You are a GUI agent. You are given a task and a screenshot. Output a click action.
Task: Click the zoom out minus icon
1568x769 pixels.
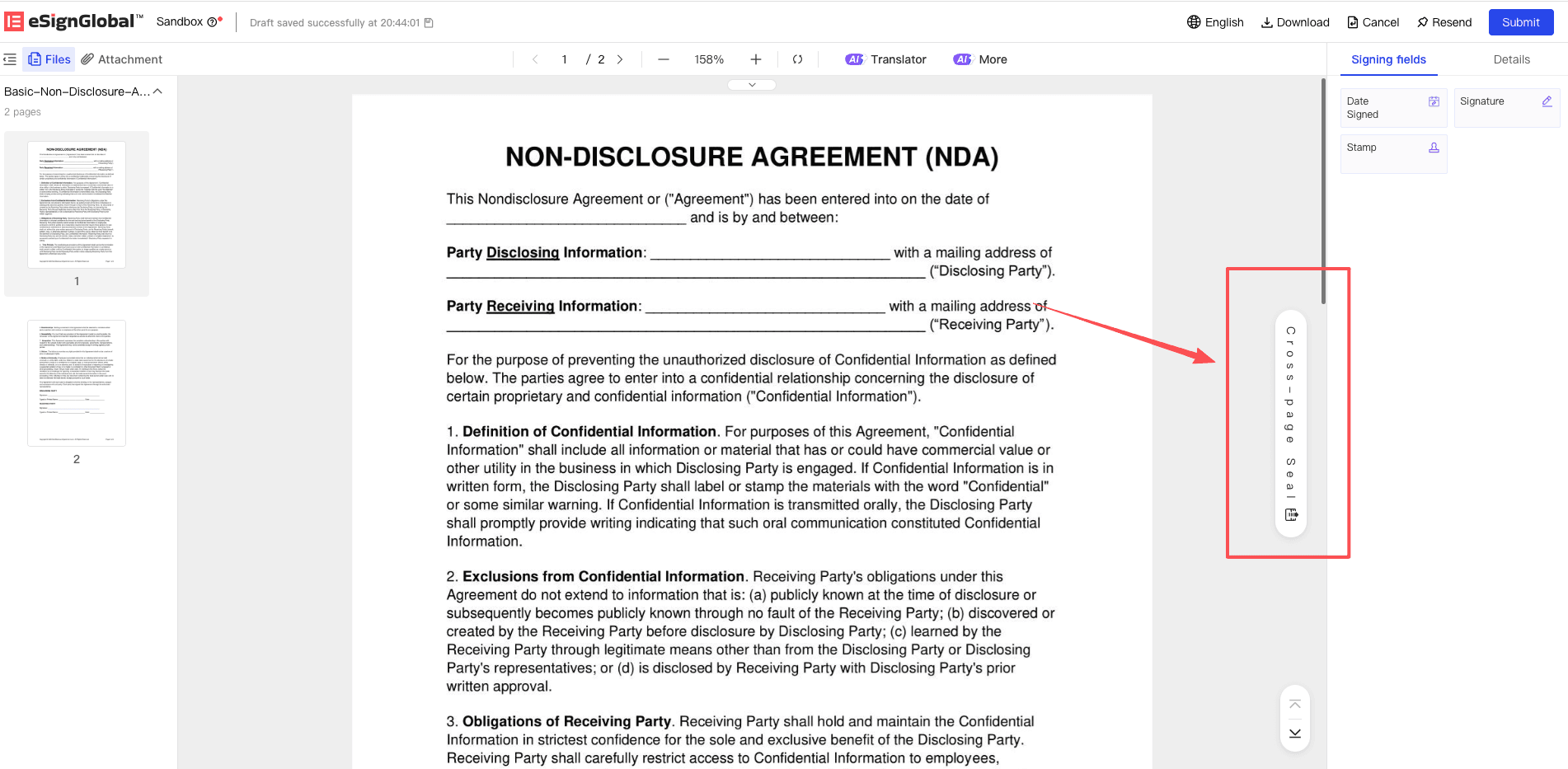(x=664, y=59)
